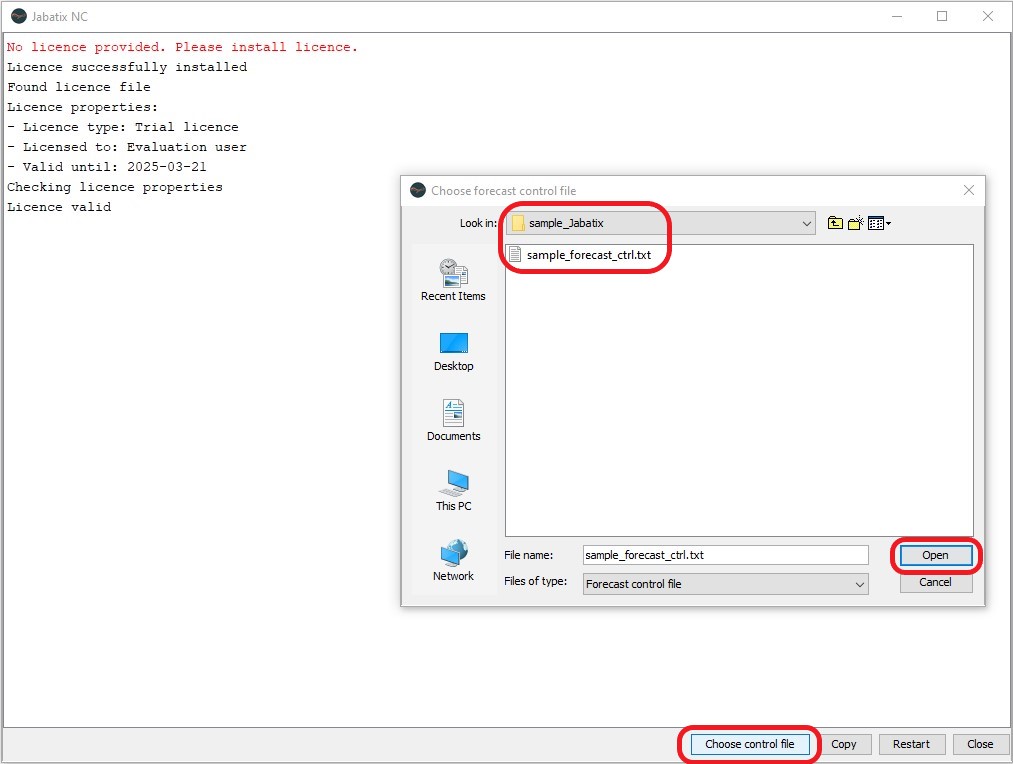Click the 'Licence successfully installed' log line
This screenshot has width=1013, height=764.
[x=127, y=67]
